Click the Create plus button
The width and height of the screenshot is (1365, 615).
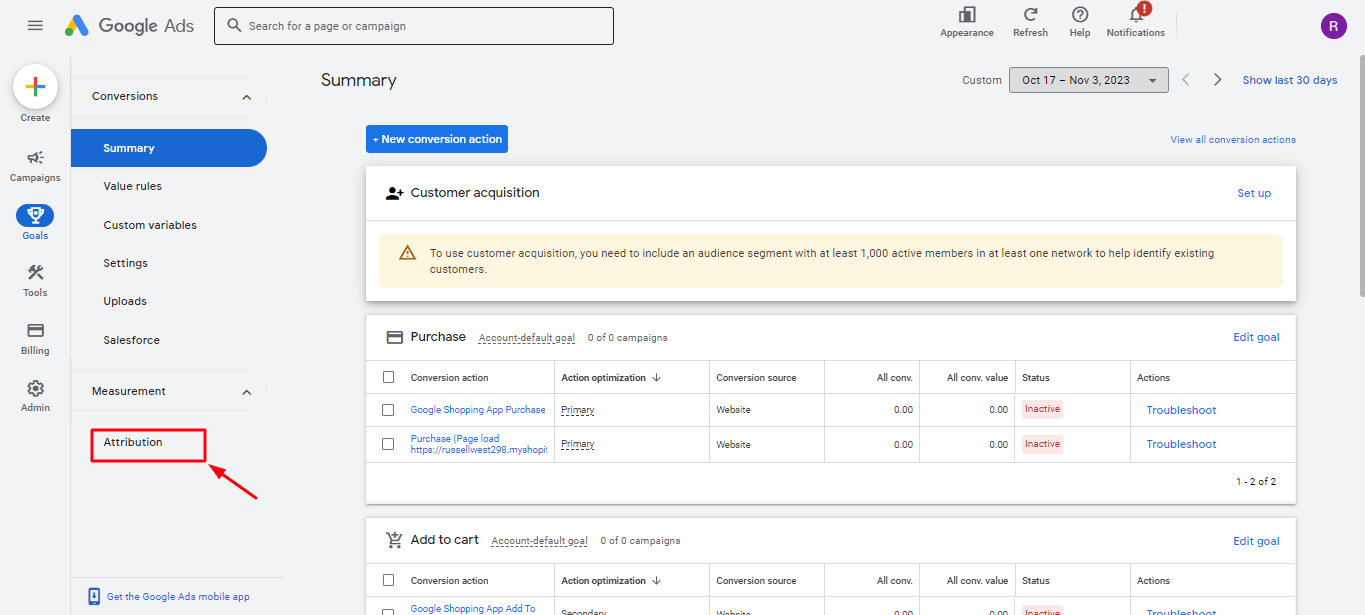(x=35, y=87)
